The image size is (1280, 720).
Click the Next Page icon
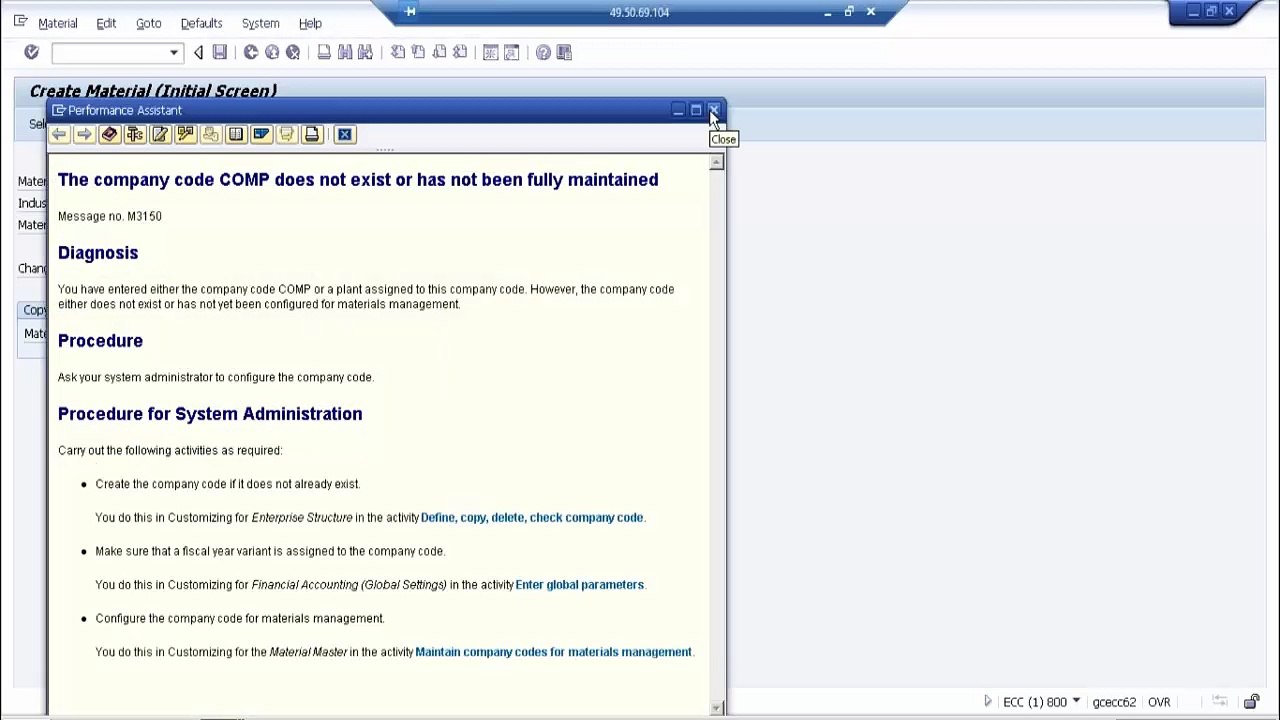(439, 52)
